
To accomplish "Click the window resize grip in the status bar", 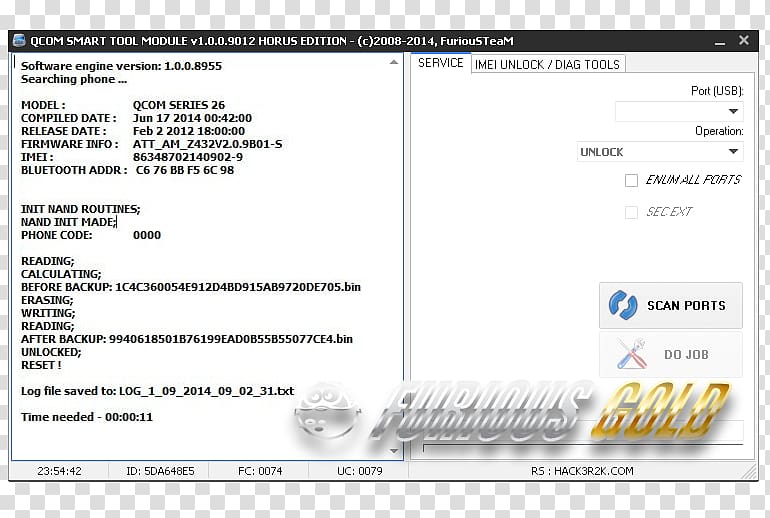I will click(749, 472).
